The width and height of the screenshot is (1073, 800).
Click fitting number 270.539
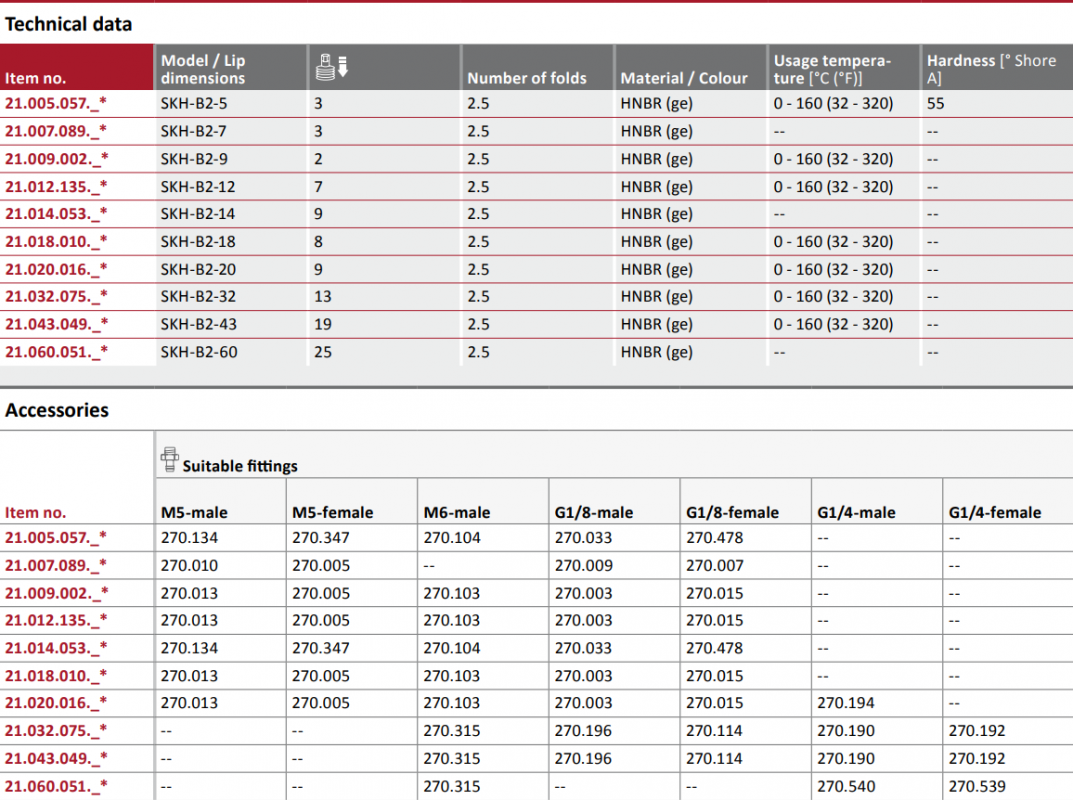pos(977,786)
